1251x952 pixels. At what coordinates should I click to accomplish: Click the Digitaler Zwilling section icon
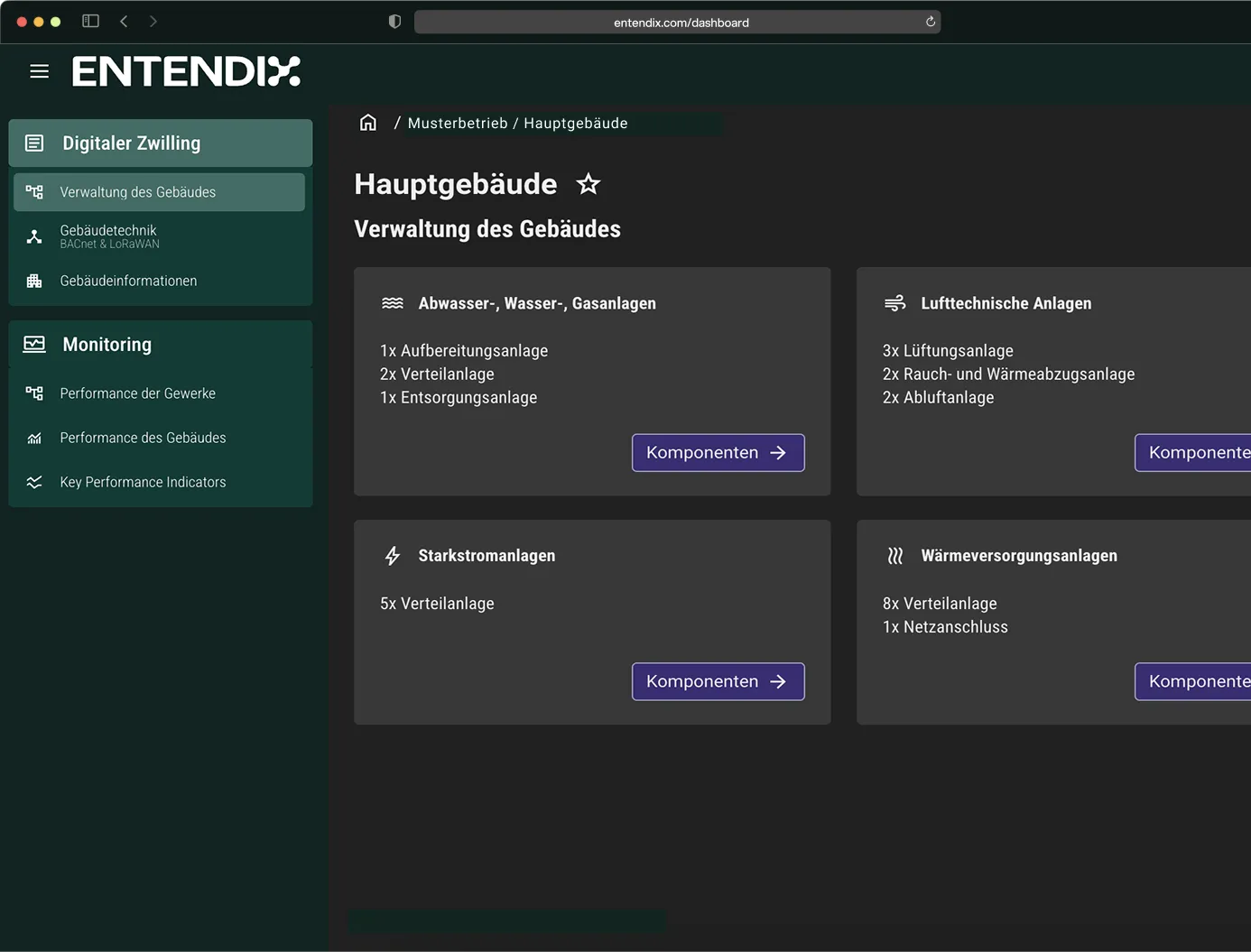[34, 143]
